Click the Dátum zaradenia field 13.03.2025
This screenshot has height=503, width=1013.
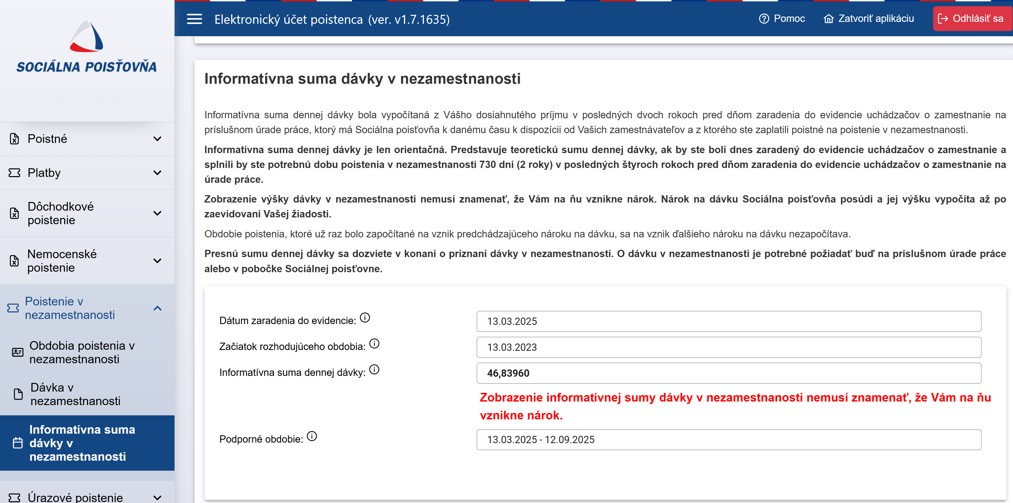click(729, 321)
